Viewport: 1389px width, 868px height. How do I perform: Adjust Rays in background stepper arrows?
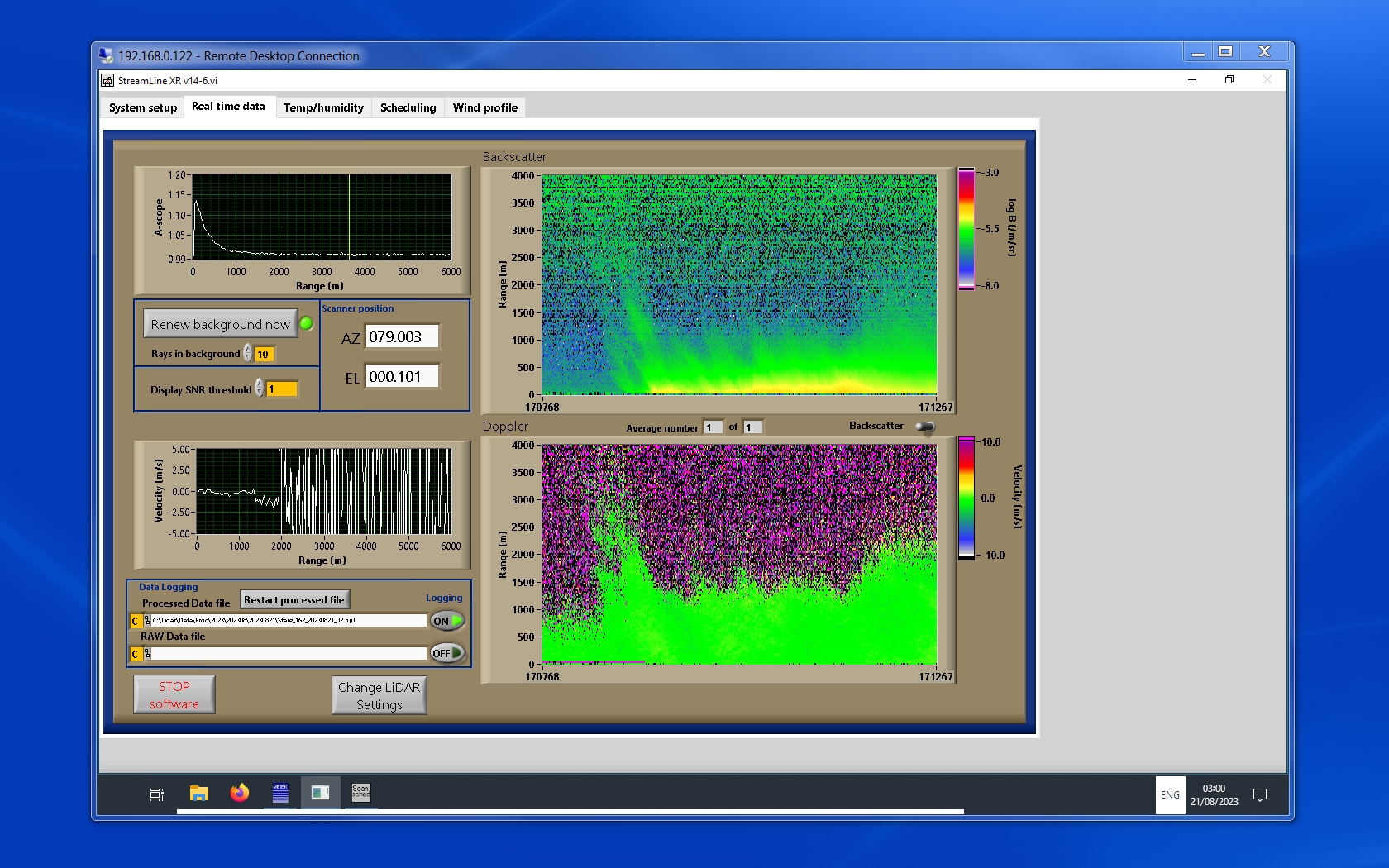point(248,353)
